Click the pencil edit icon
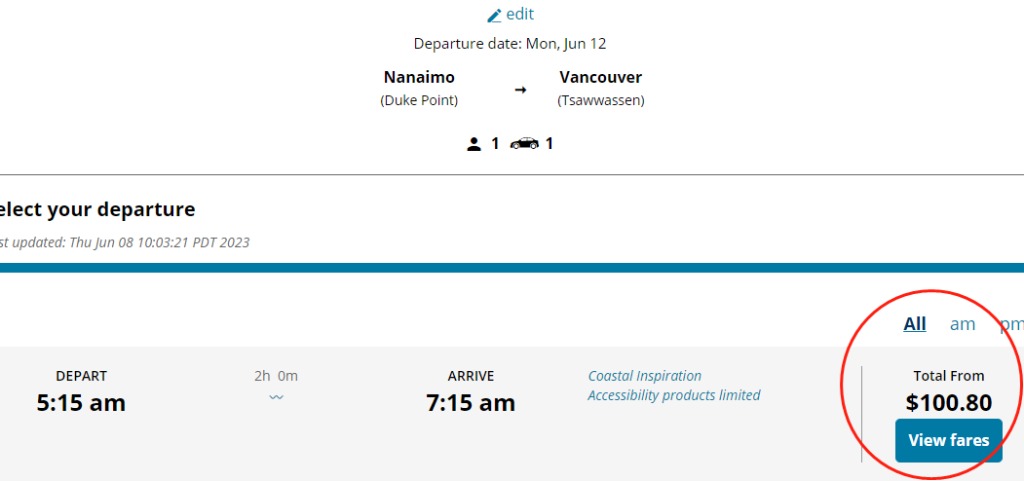The height and width of the screenshot is (481, 1024). coord(494,15)
